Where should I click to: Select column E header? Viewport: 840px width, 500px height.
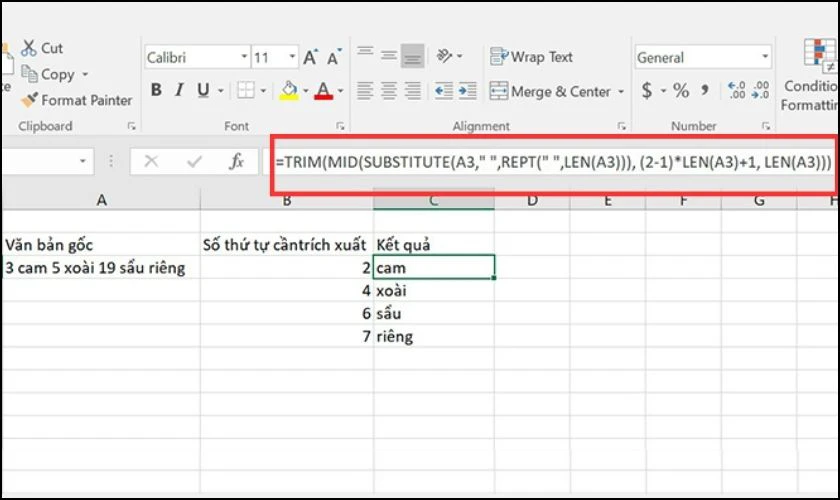[x=608, y=200]
